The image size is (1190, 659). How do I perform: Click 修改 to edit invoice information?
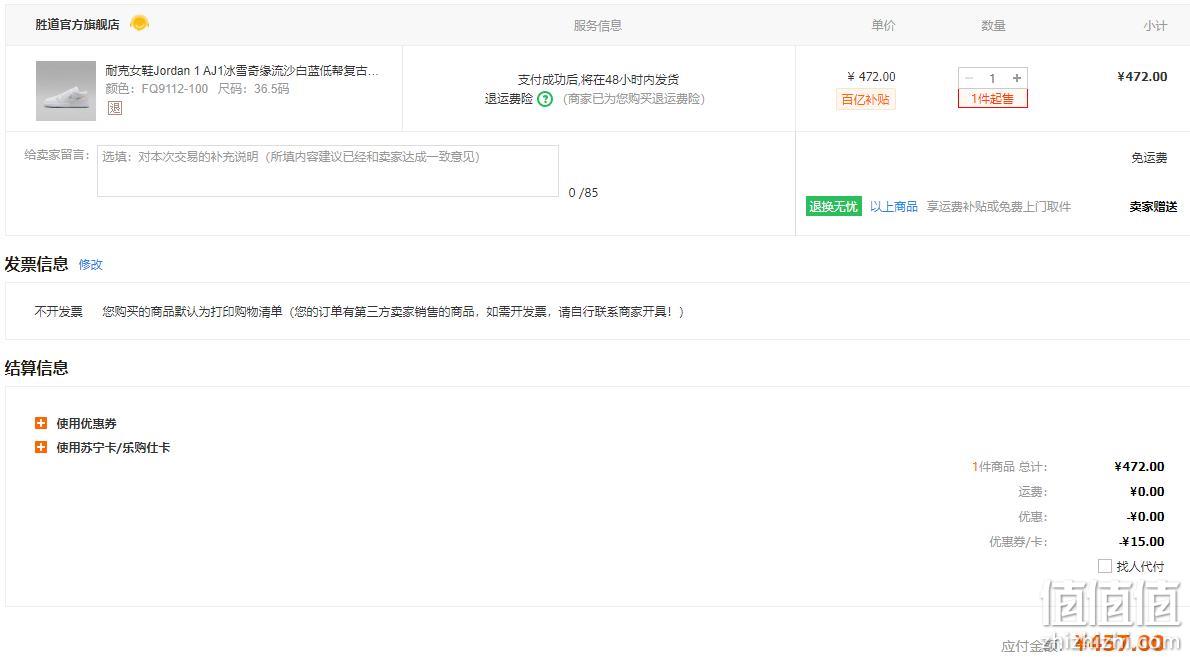90,264
